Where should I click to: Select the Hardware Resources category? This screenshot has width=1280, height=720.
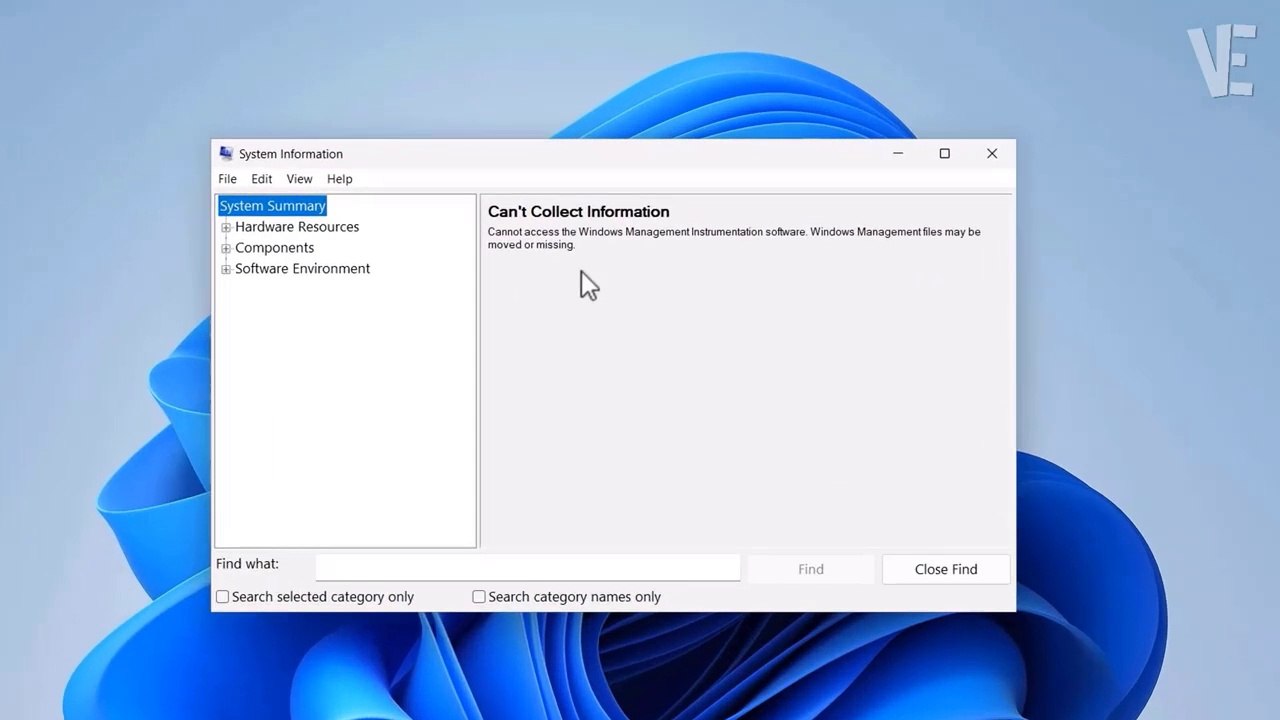(x=297, y=227)
